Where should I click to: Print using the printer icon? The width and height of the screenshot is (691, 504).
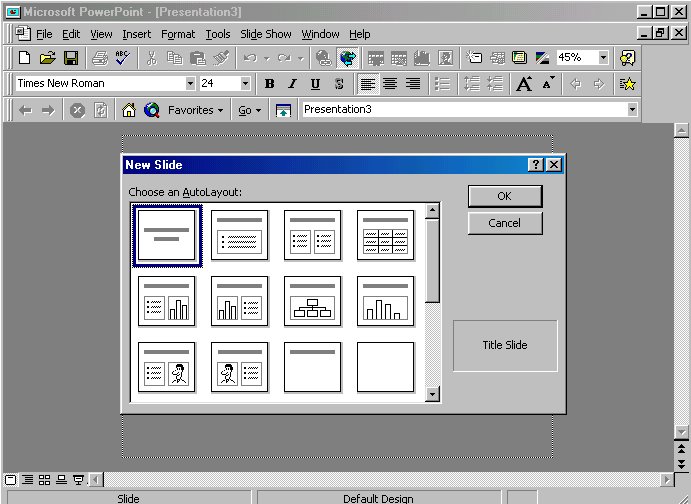click(100, 58)
